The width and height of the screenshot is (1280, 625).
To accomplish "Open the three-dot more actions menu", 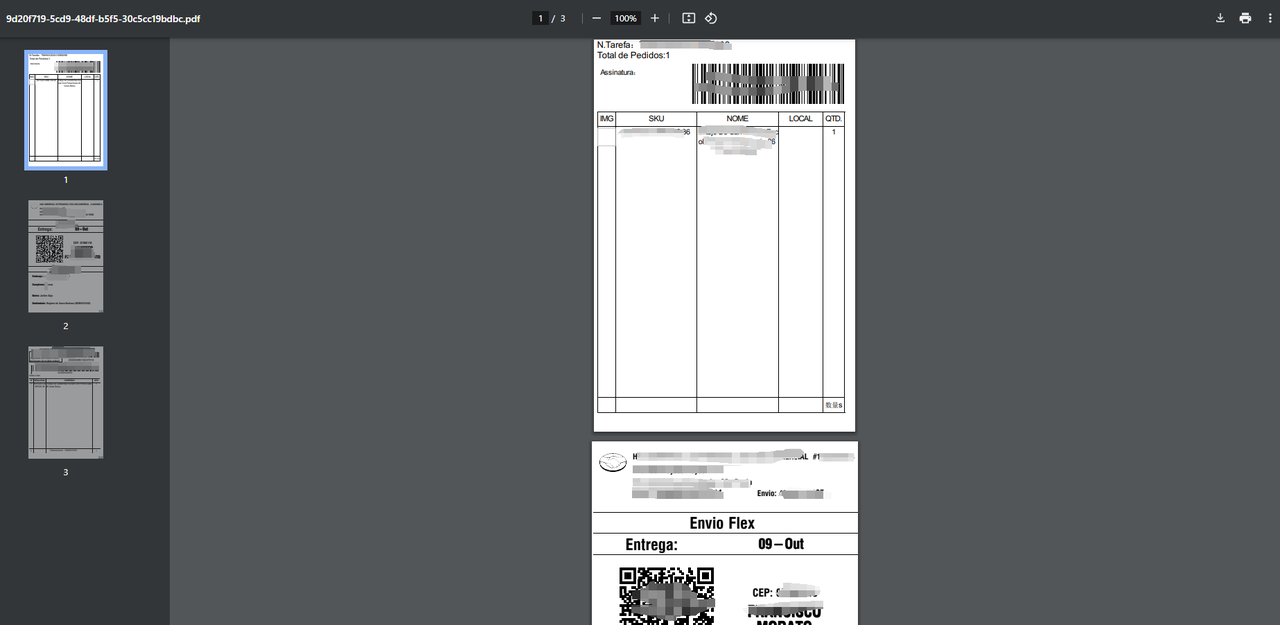I will [x=1268, y=18].
